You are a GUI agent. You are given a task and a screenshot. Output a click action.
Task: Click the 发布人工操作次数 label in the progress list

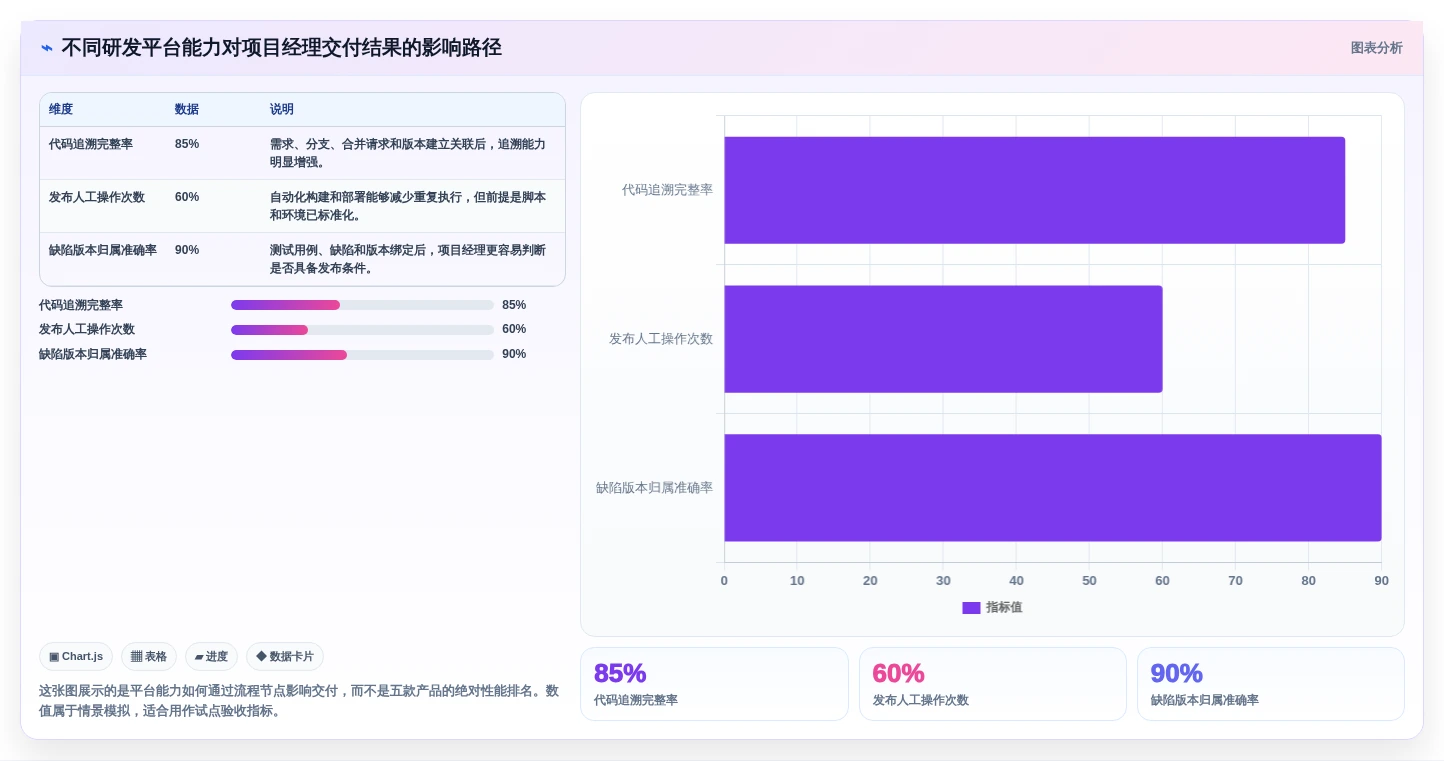click(87, 330)
